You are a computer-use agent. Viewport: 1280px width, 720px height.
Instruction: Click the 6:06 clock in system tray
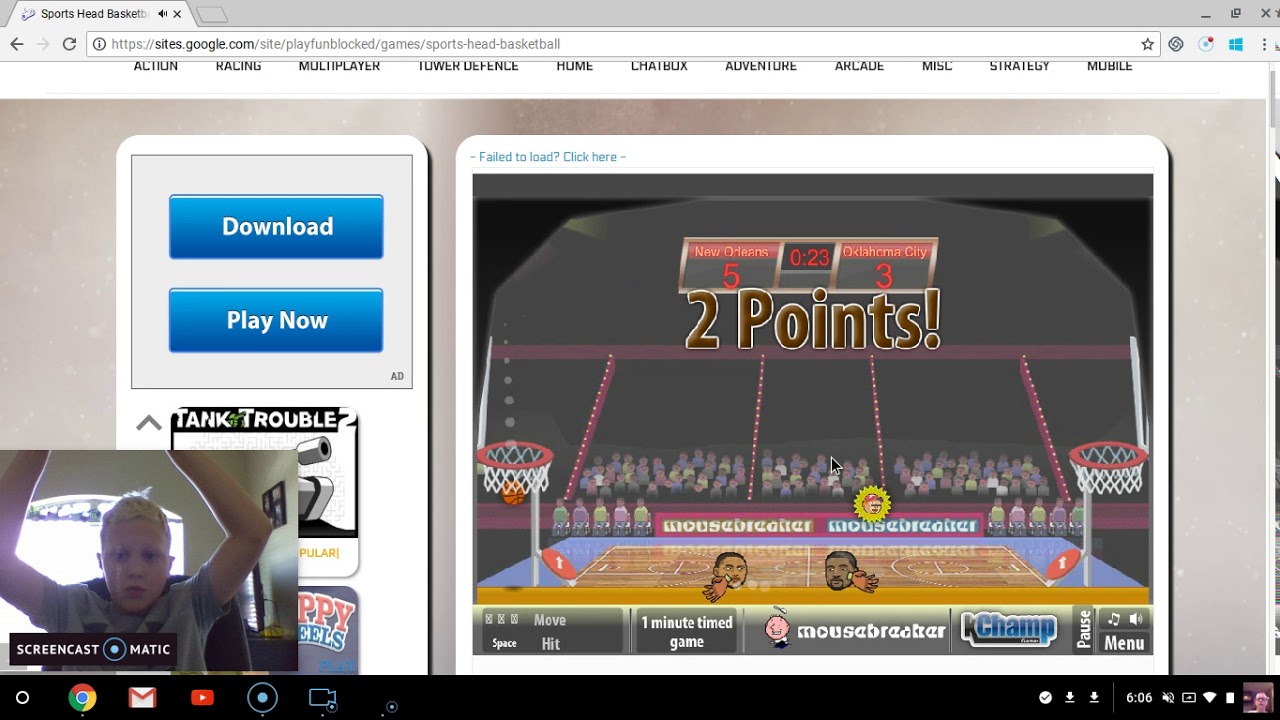(x=1139, y=698)
